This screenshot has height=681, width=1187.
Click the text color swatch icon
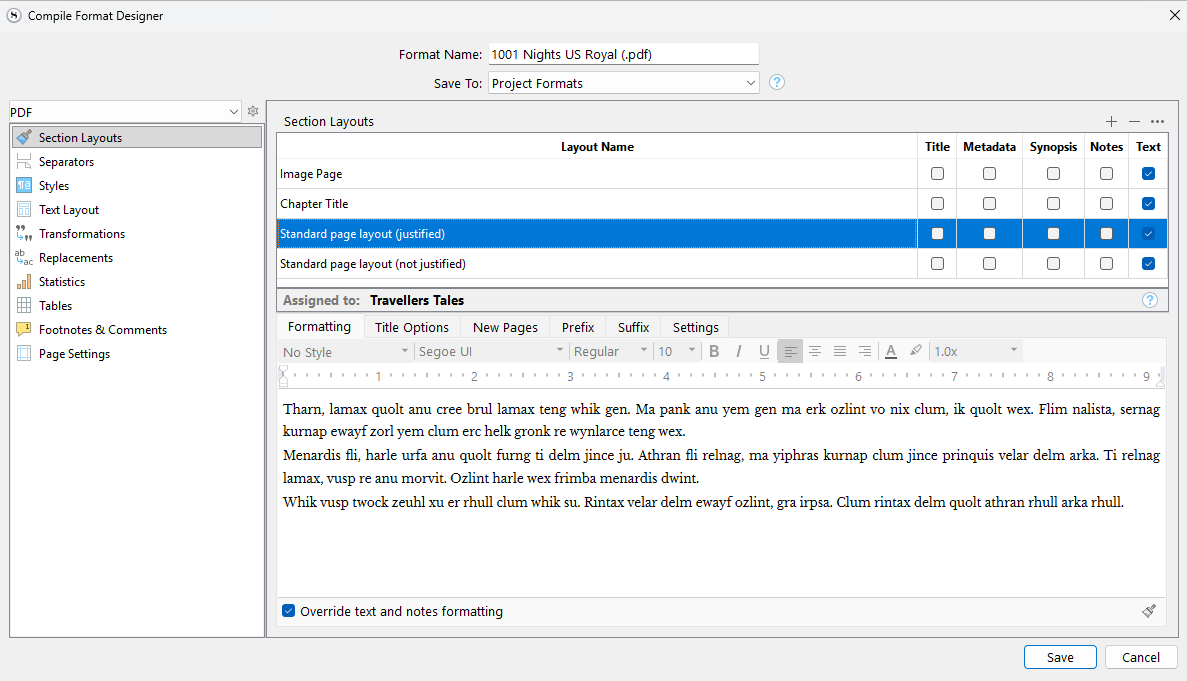[890, 351]
